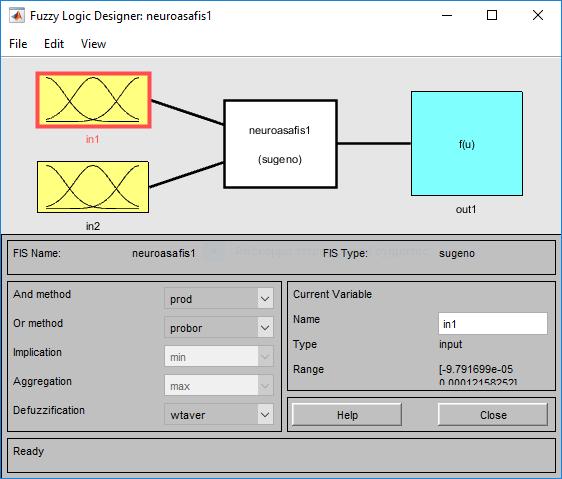Select the out1 f(u) output box
The width and height of the screenshot is (562, 479).
tap(467, 143)
